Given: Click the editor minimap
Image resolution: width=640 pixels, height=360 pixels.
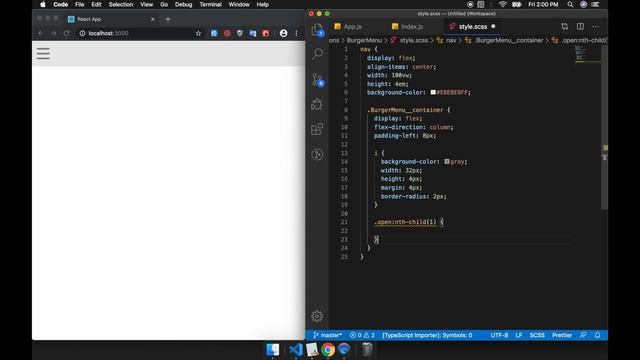Looking at the screenshot, I should [587, 54].
